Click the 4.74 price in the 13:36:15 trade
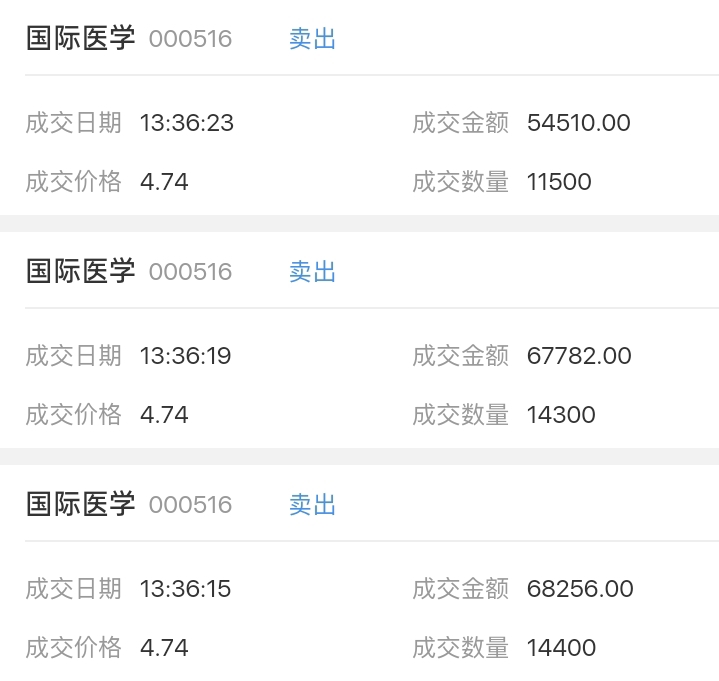The height and width of the screenshot is (681, 719). (164, 648)
